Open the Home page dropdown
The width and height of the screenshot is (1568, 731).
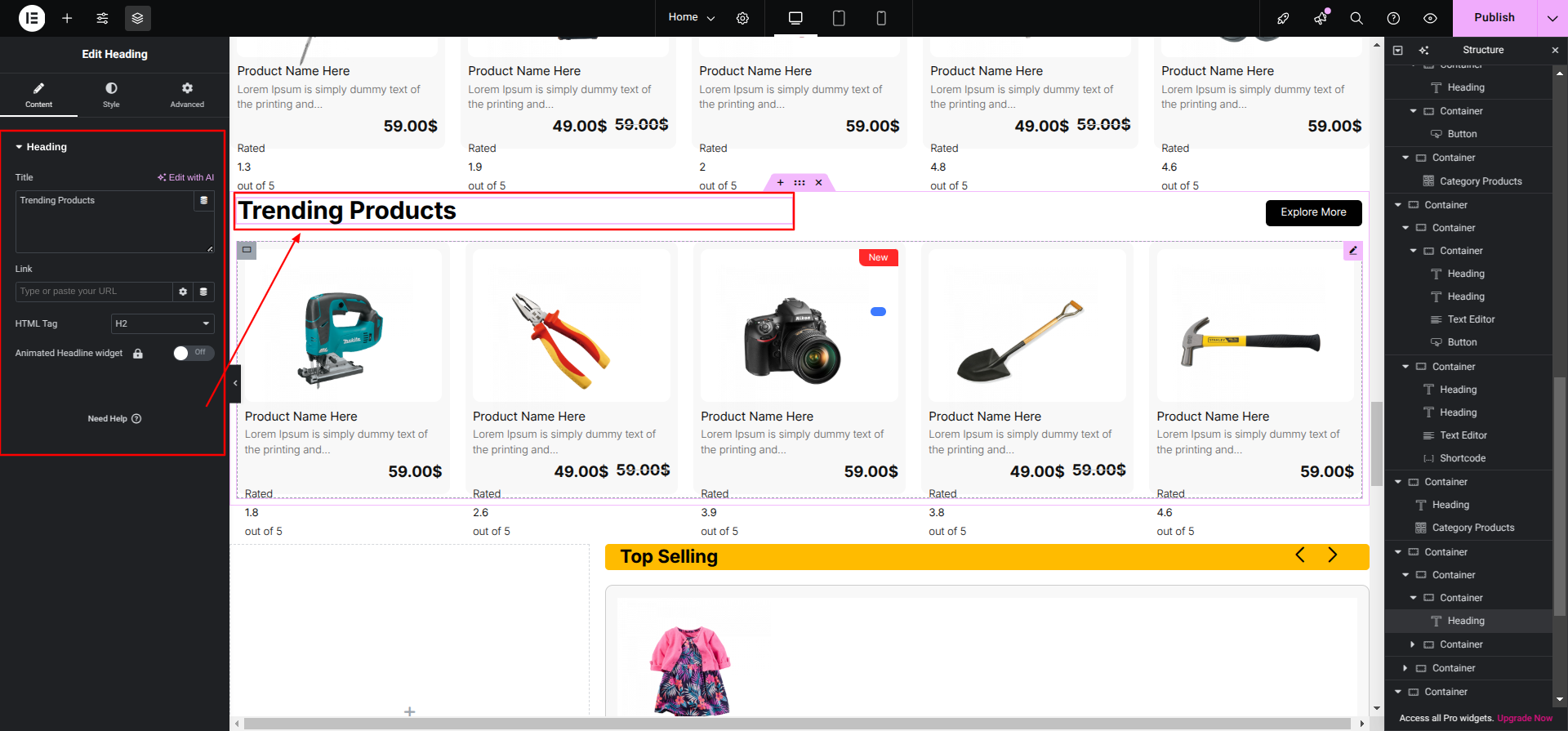pyautogui.click(x=691, y=17)
